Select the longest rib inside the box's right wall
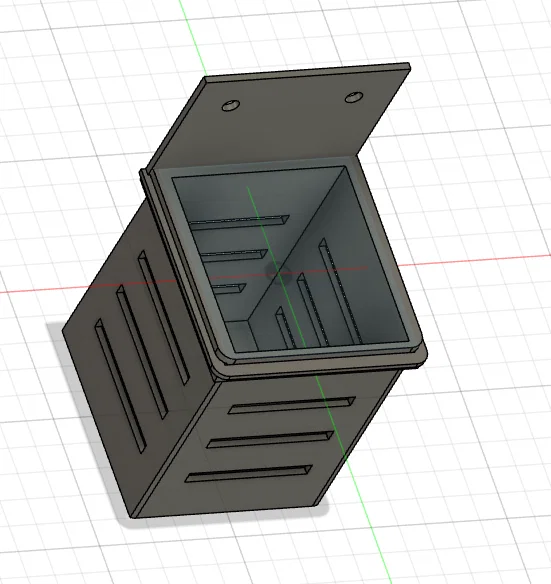551x584 pixels. tap(340, 291)
